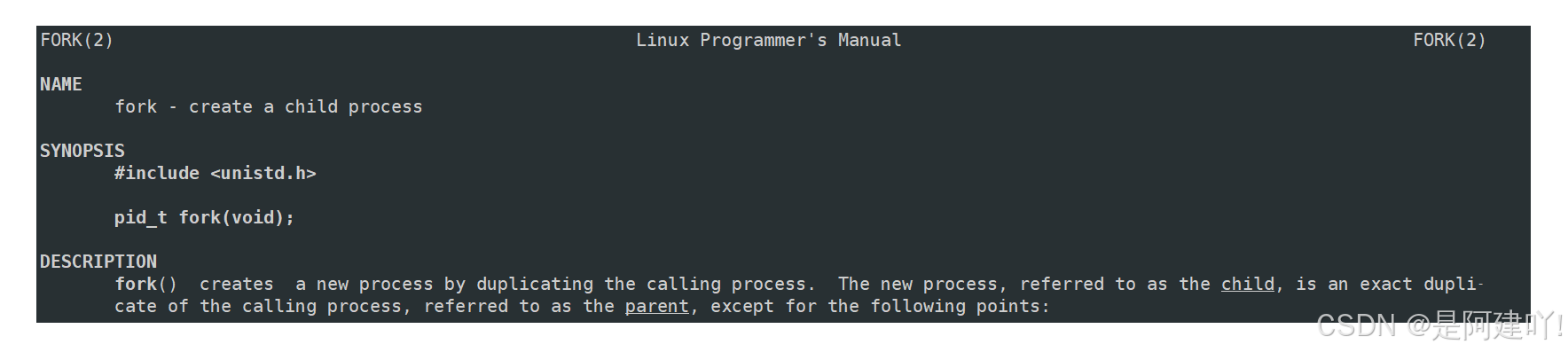The height and width of the screenshot is (352, 1568).
Task: Click the left FORK(2) header
Action: (77, 40)
